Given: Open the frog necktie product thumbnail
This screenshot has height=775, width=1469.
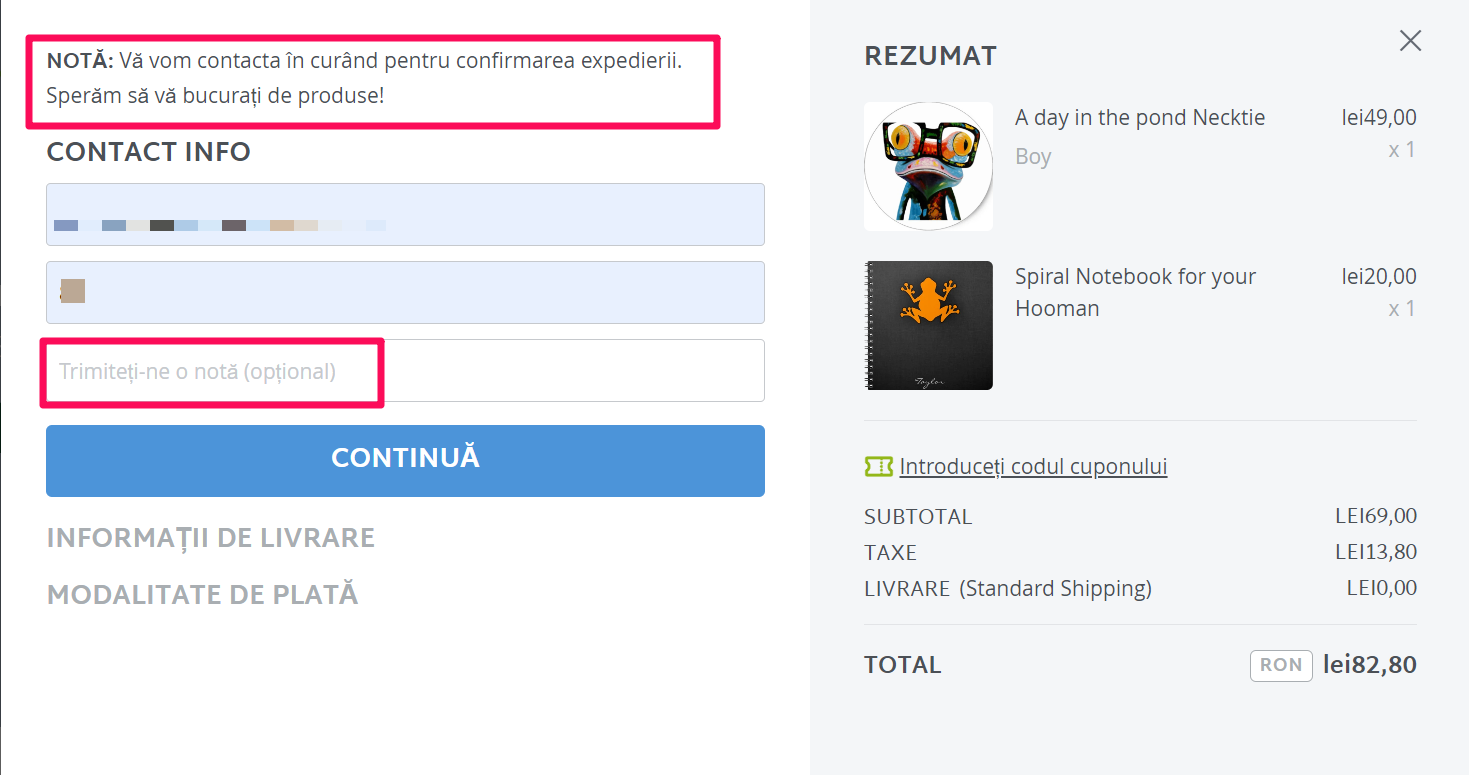Looking at the screenshot, I should pyautogui.click(x=928, y=166).
